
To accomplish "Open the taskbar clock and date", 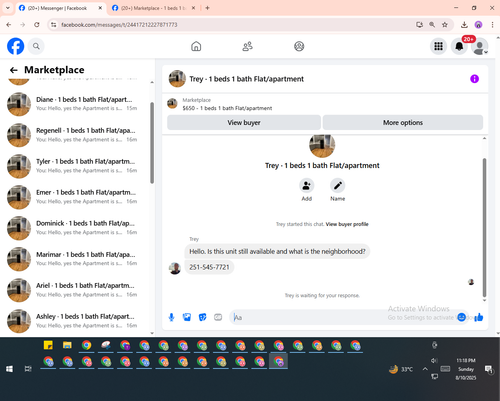I will click(x=466, y=369).
